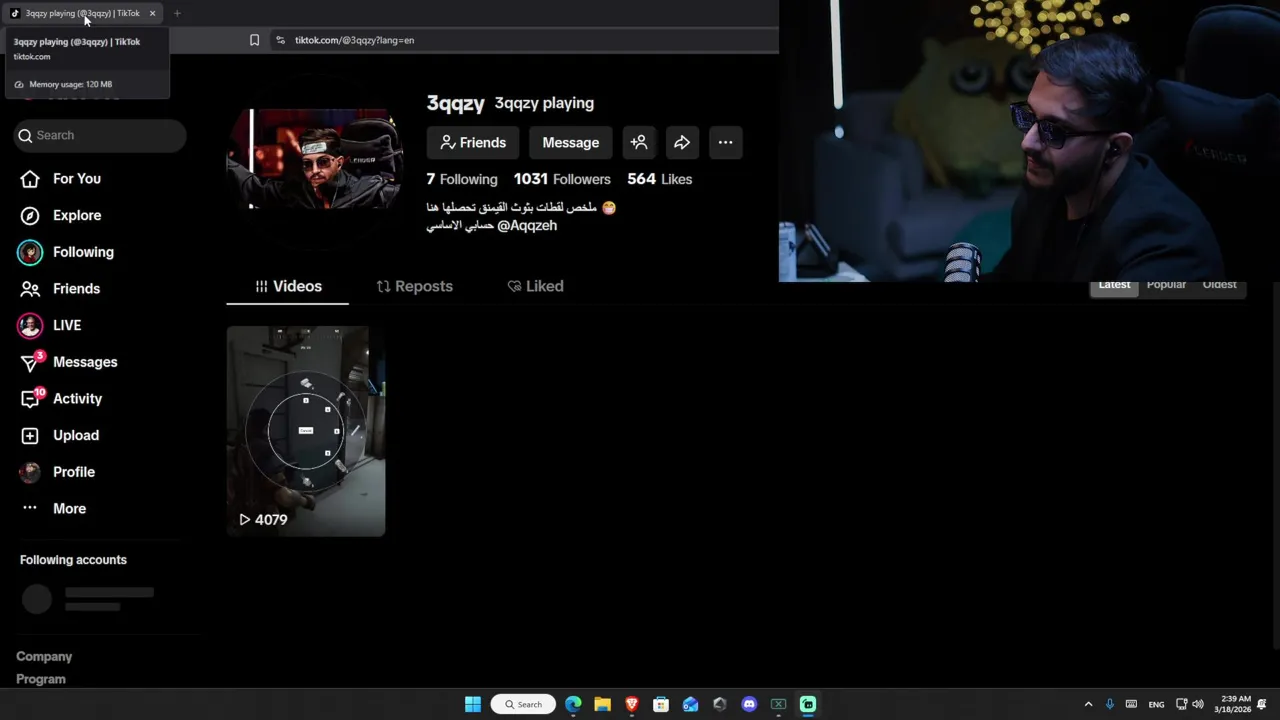Open Windows notification bell
The height and width of the screenshot is (720, 1280).
(1263, 704)
